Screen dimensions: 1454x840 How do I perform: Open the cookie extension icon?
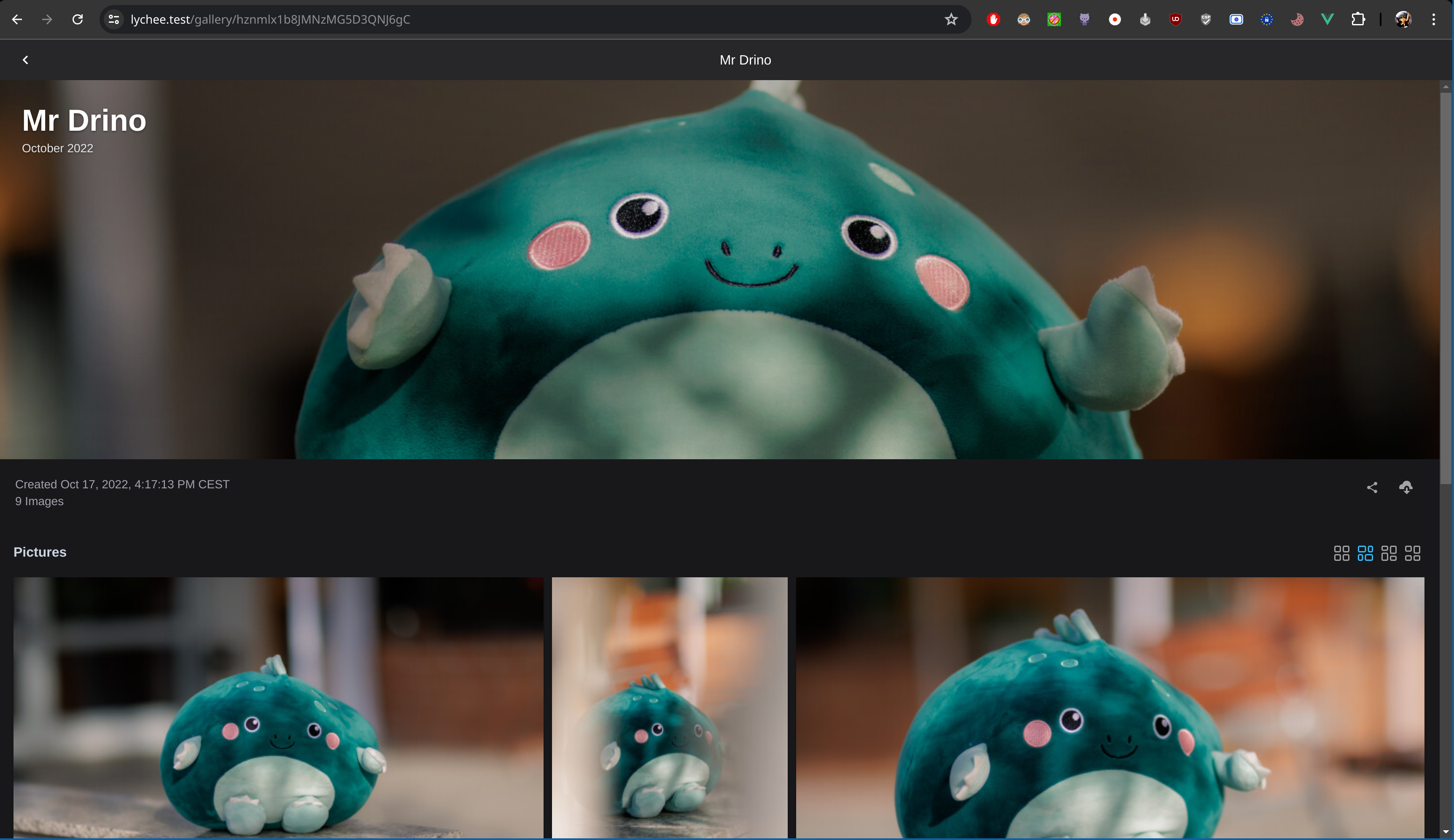[x=1297, y=20]
